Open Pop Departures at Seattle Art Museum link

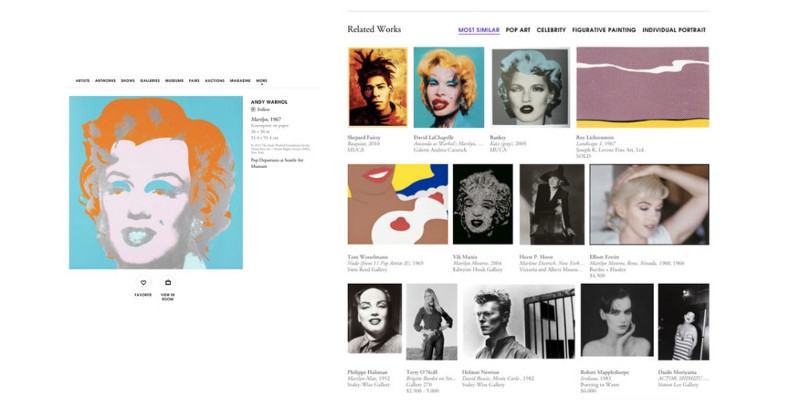click(278, 162)
